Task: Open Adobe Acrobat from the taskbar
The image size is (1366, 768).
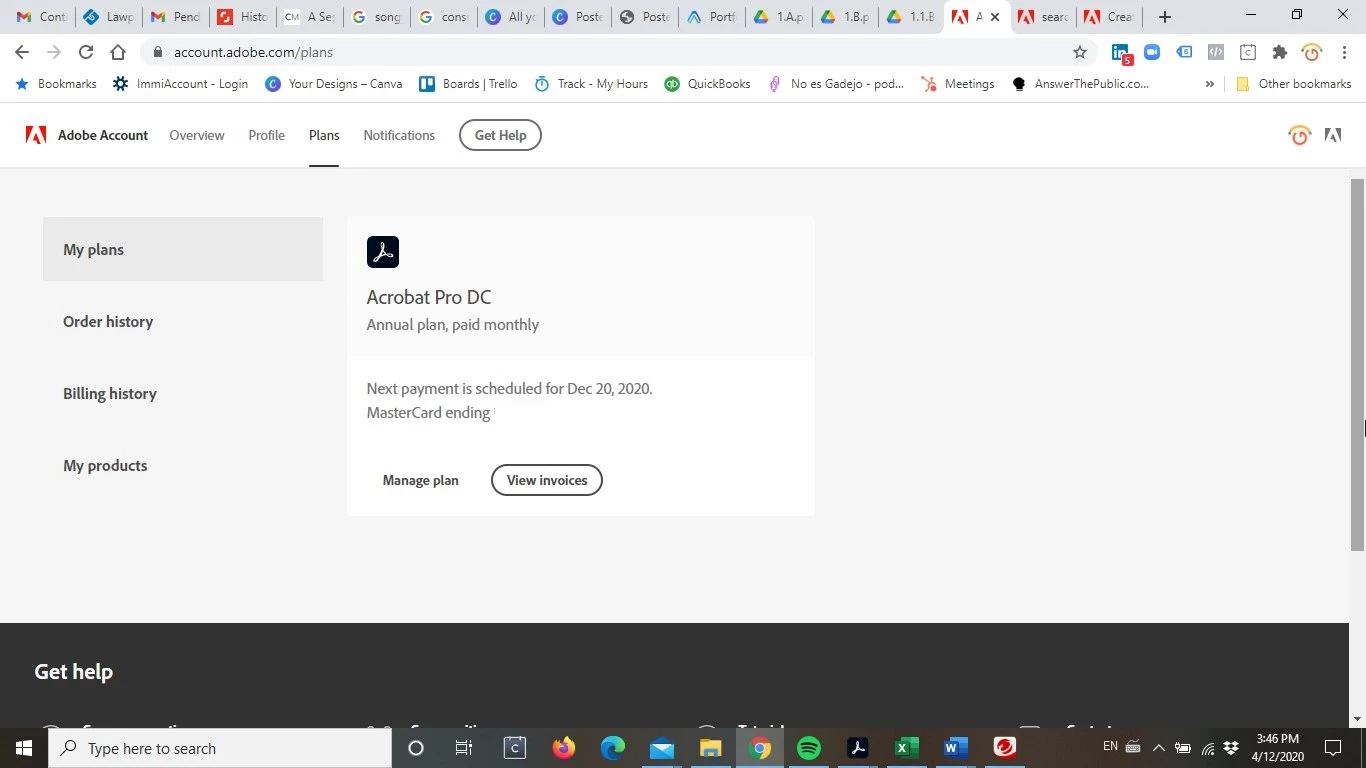Action: pos(857,748)
